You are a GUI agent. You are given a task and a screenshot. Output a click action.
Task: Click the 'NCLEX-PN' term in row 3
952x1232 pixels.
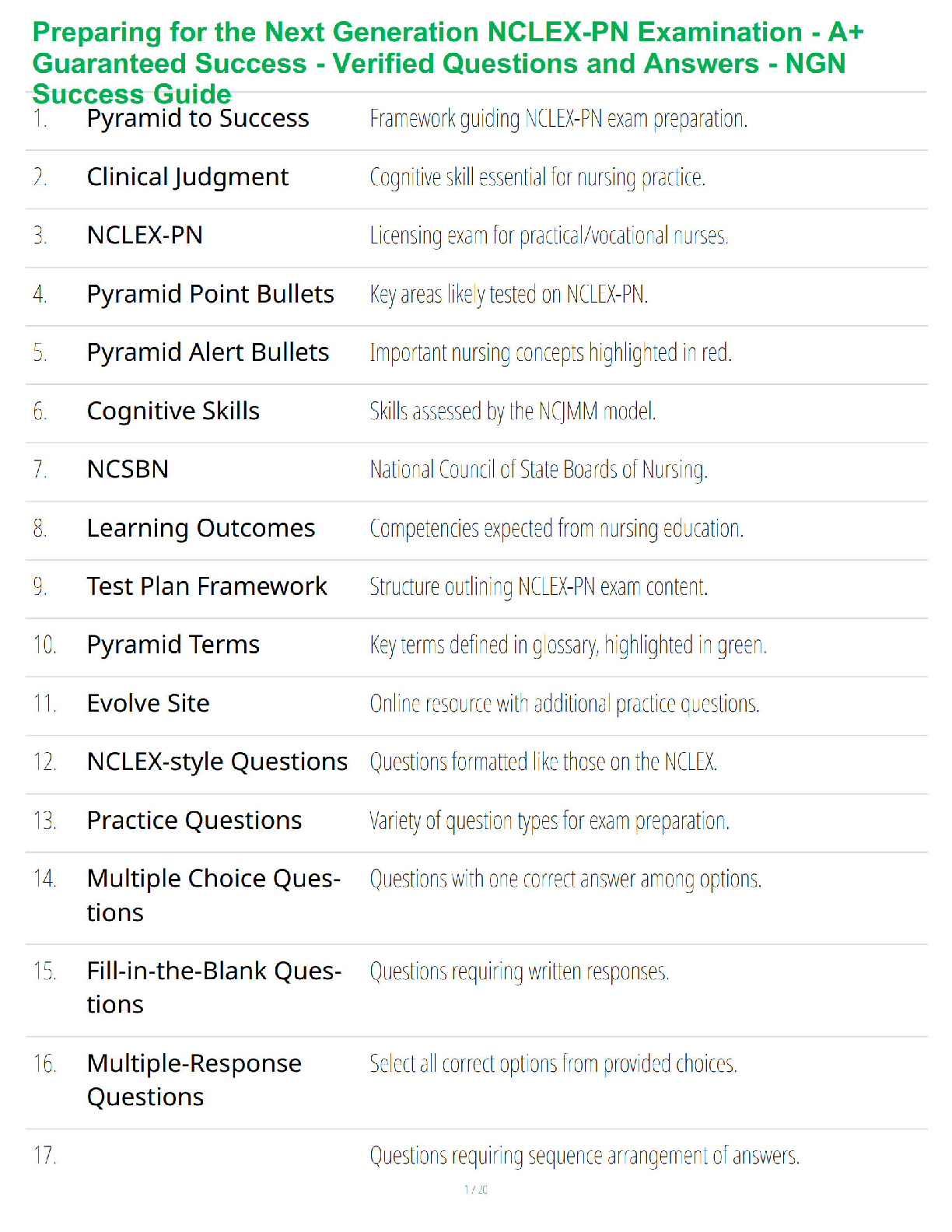coord(145,235)
